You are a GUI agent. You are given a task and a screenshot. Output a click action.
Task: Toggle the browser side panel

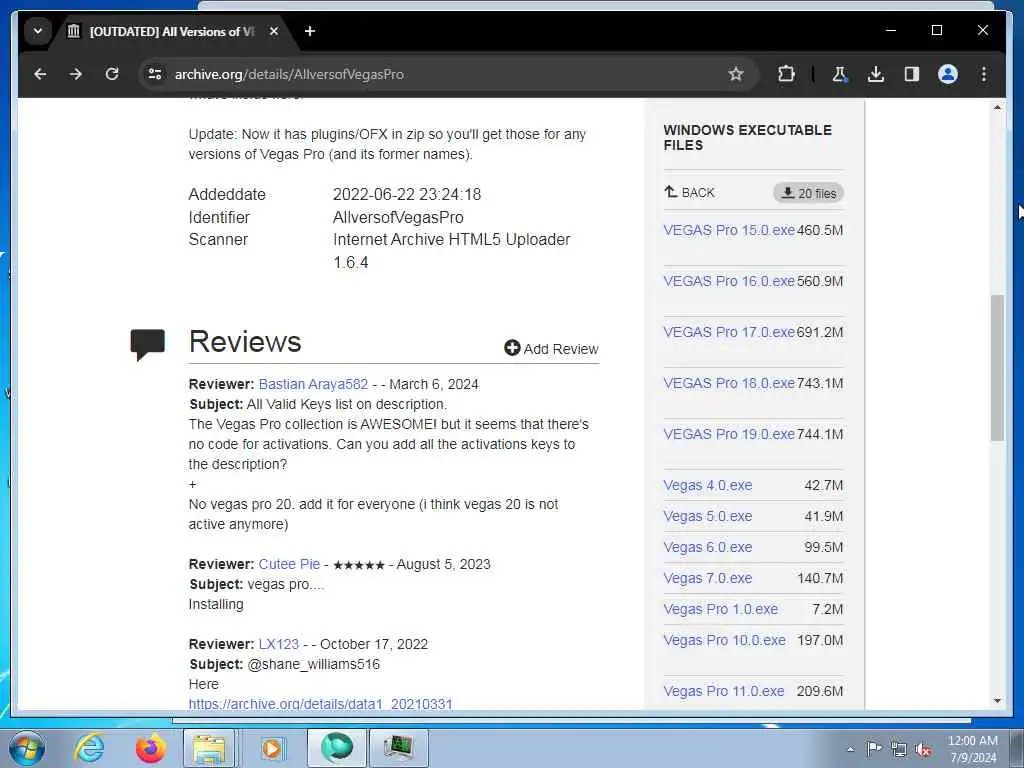912,74
